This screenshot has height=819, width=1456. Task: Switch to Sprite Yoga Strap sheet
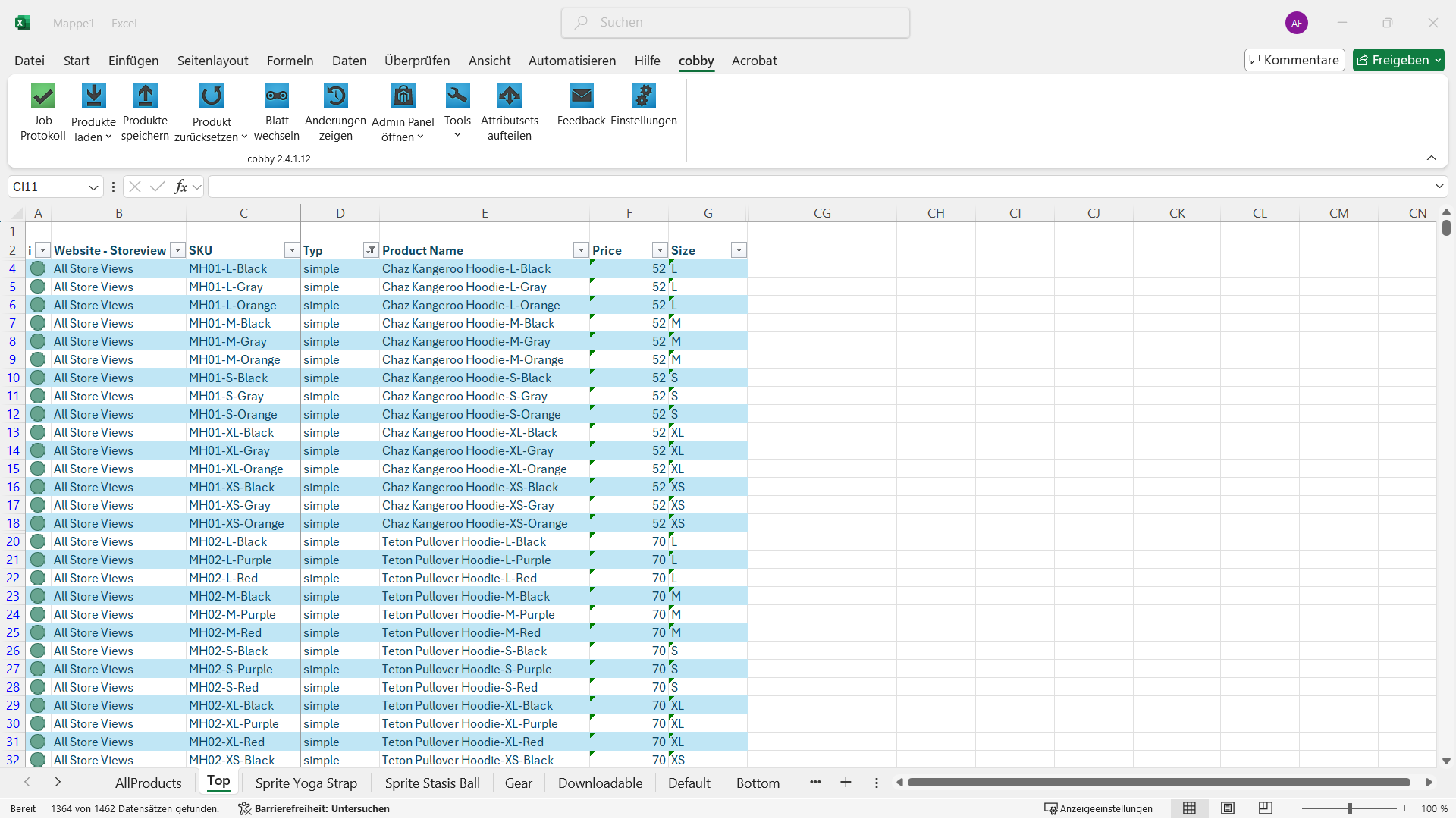pyautogui.click(x=306, y=783)
